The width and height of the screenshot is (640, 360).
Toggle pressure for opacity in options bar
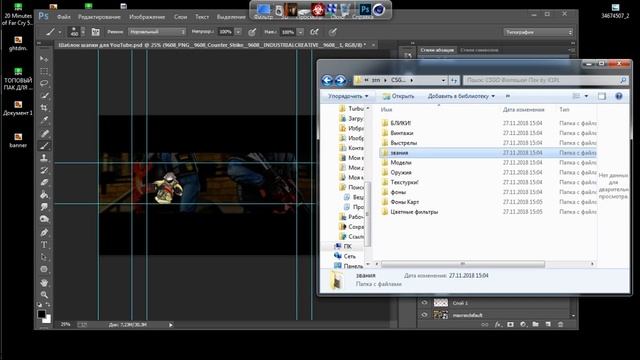click(252, 32)
